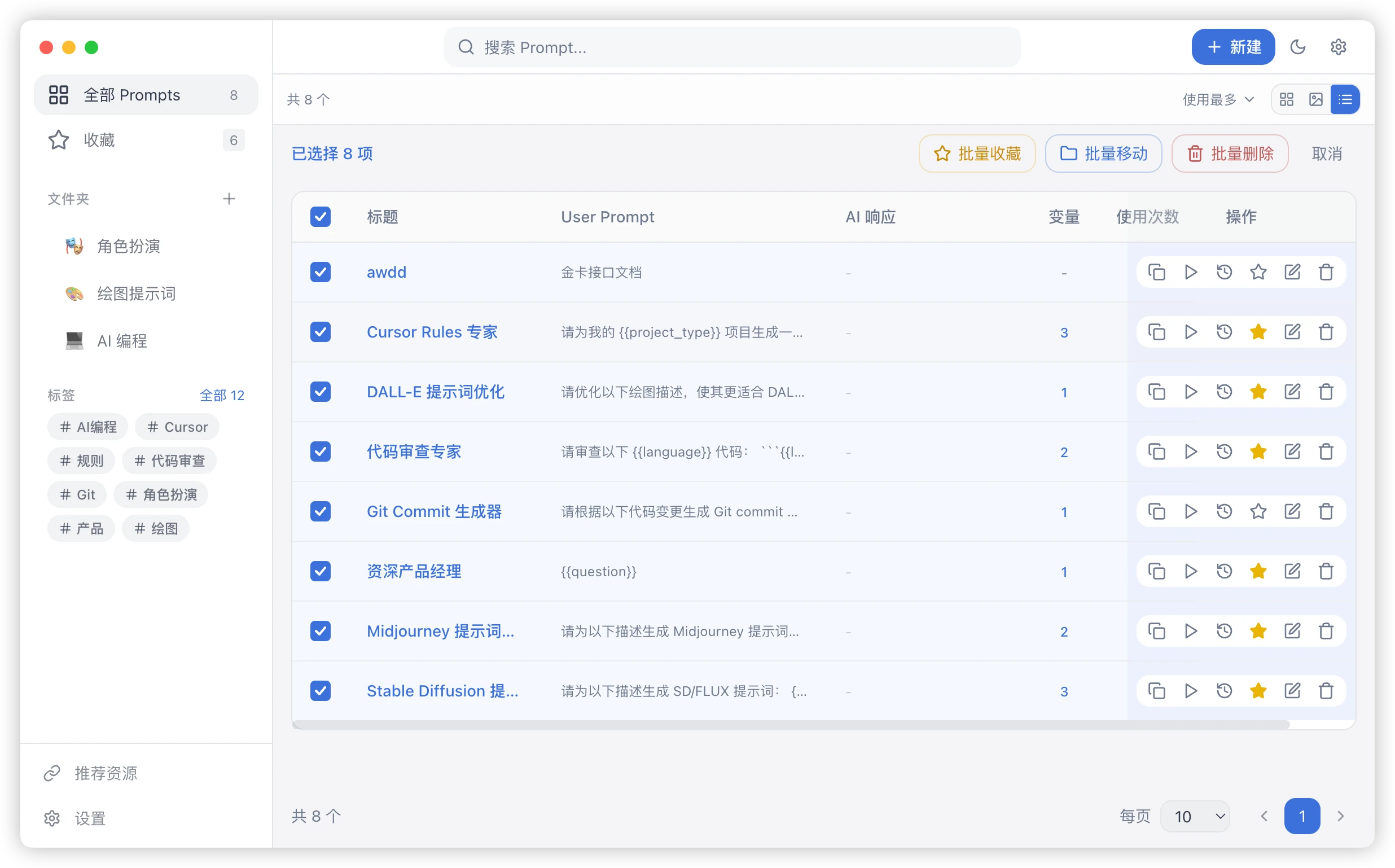Open the 绘图提示词 folder

pos(146,294)
